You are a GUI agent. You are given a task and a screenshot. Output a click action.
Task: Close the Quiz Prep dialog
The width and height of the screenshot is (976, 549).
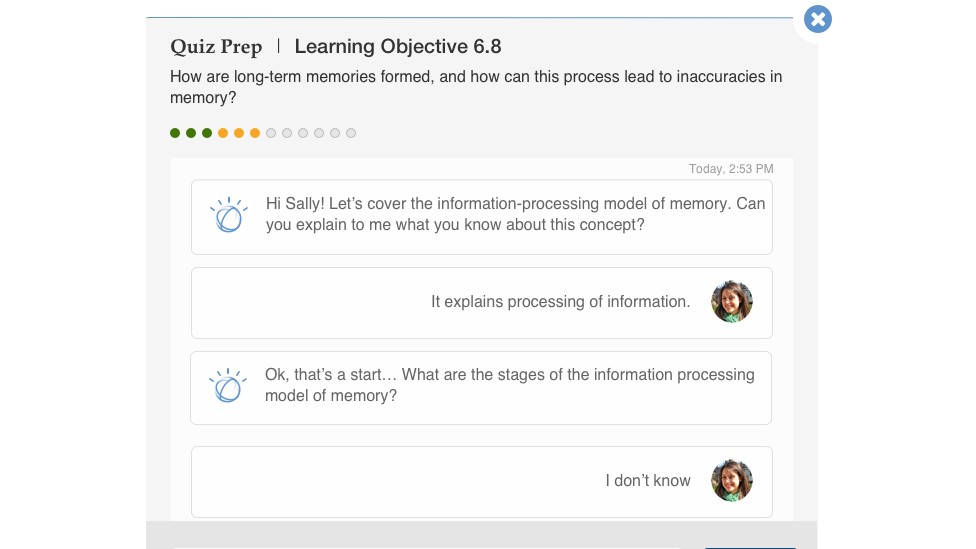point(818,19)
